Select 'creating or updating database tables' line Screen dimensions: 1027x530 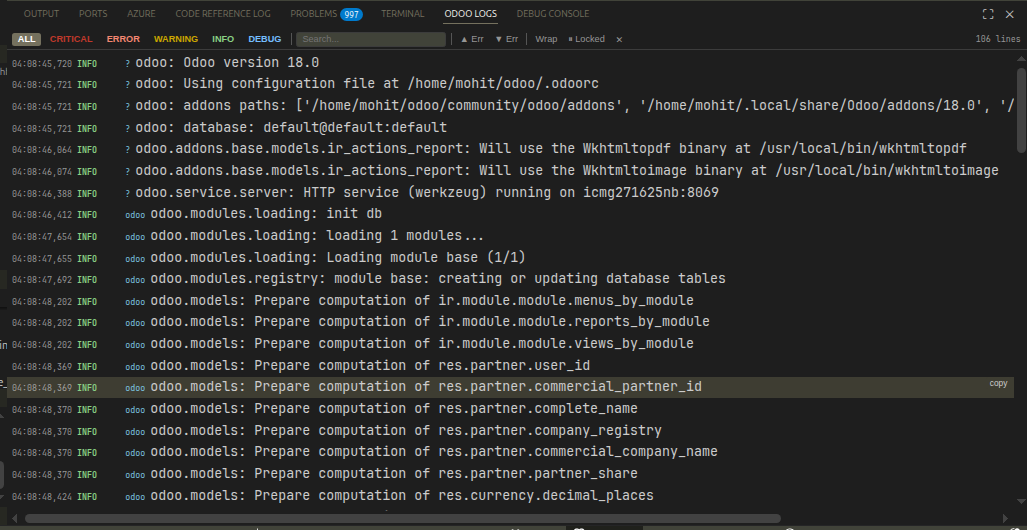510,279
